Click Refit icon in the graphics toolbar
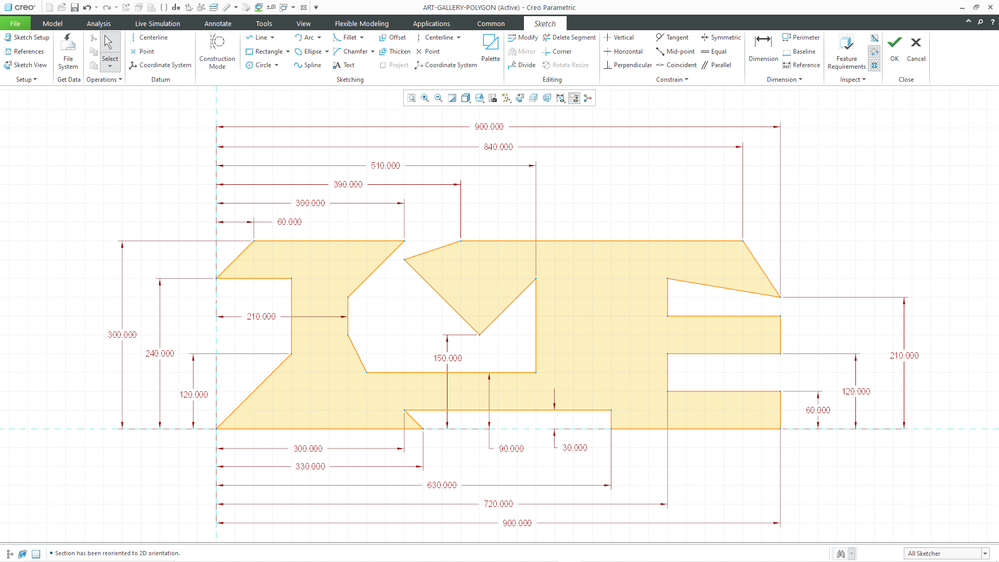The width and height of the screenshot is (999, 562). [411, 98]
